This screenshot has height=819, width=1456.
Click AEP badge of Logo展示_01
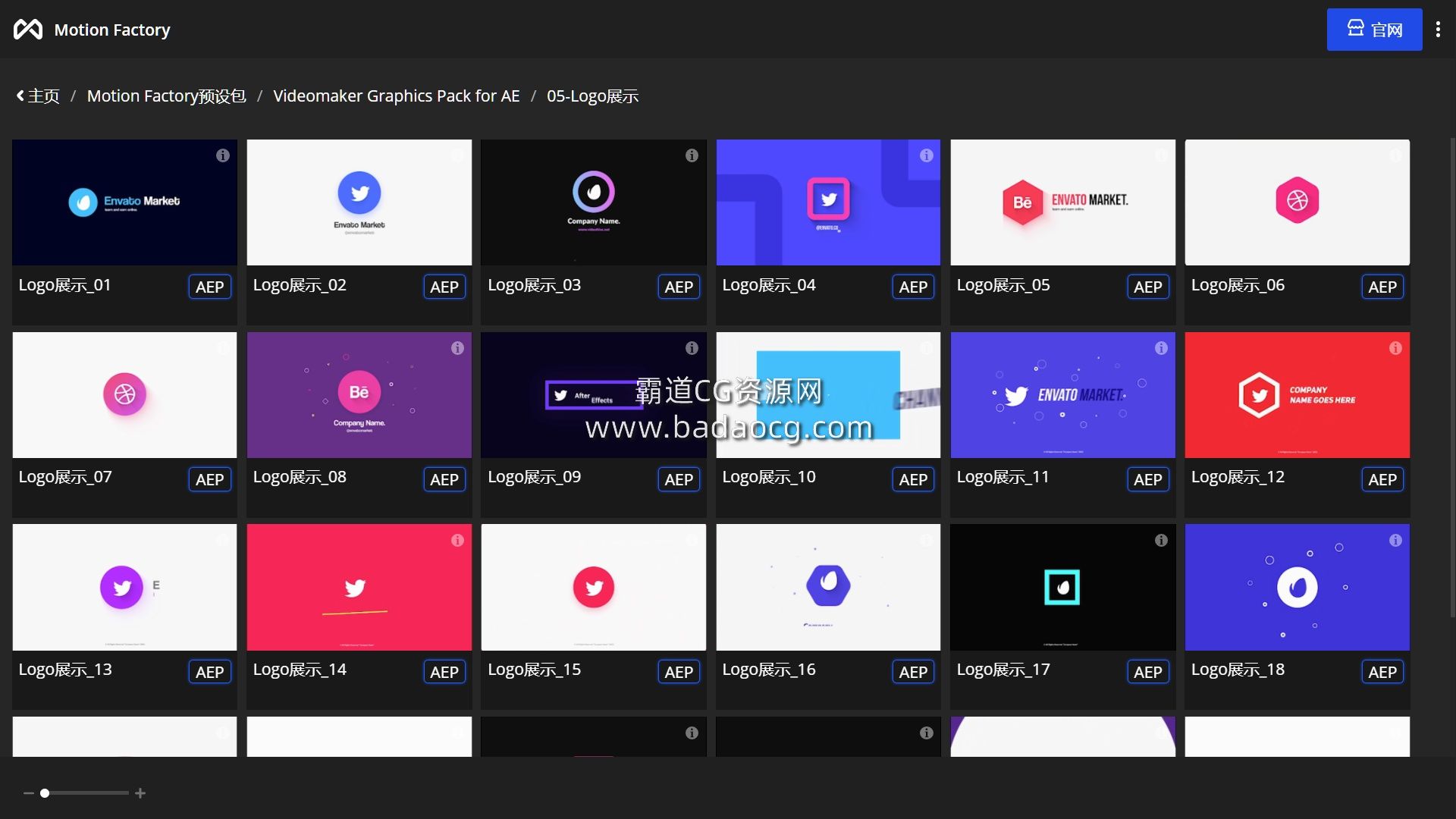209,287
